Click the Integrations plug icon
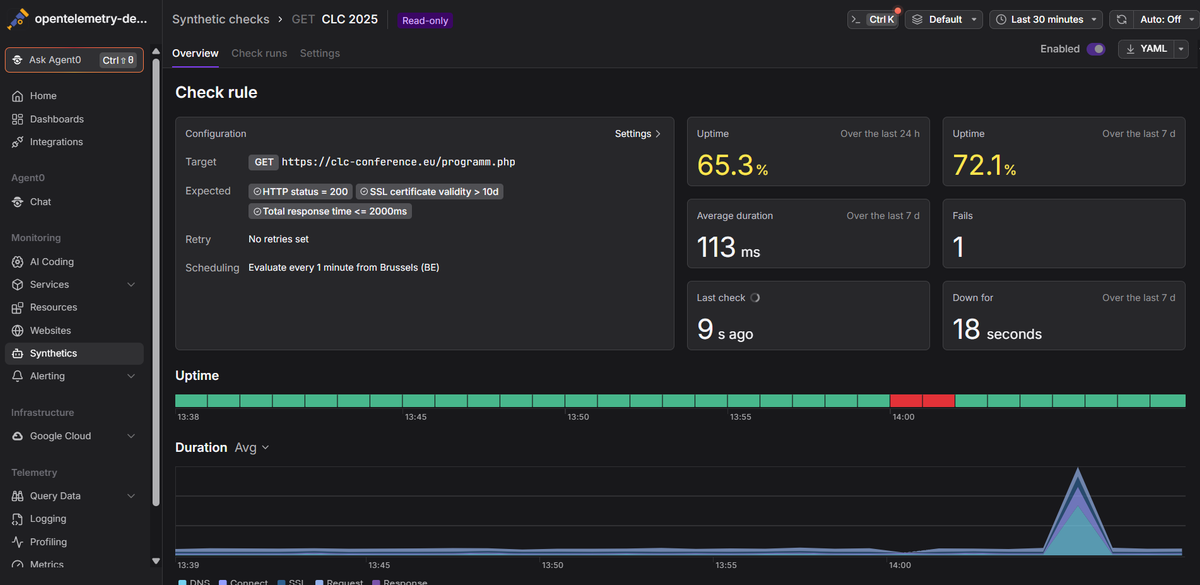This screenshot has width=1200, height=585. (x=18, y=142)
